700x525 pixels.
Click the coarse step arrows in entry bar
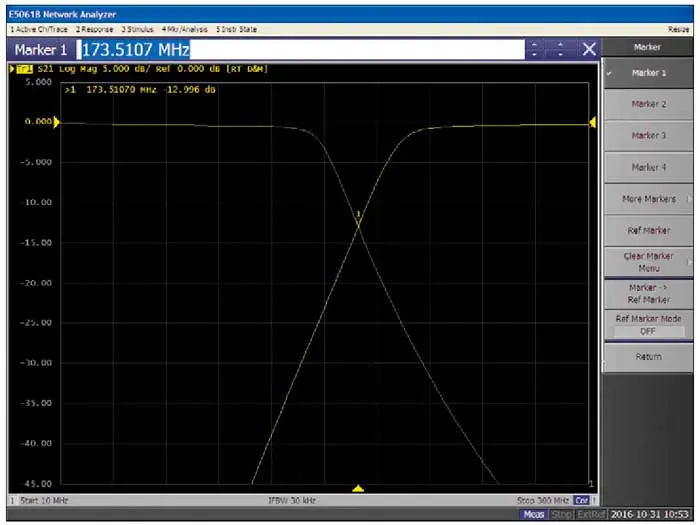click(x=534, y=49)
